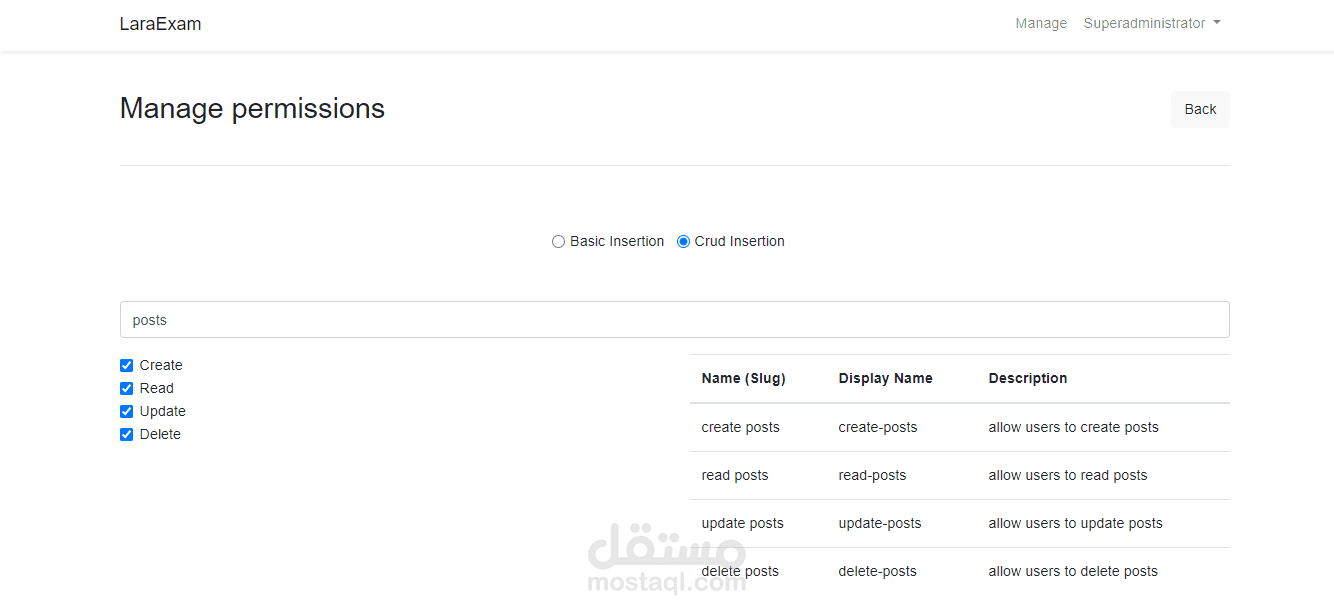Click the Manage permissions page heading
The width and height of the screenshot is (1334, 608).
(x=252, y=108)
